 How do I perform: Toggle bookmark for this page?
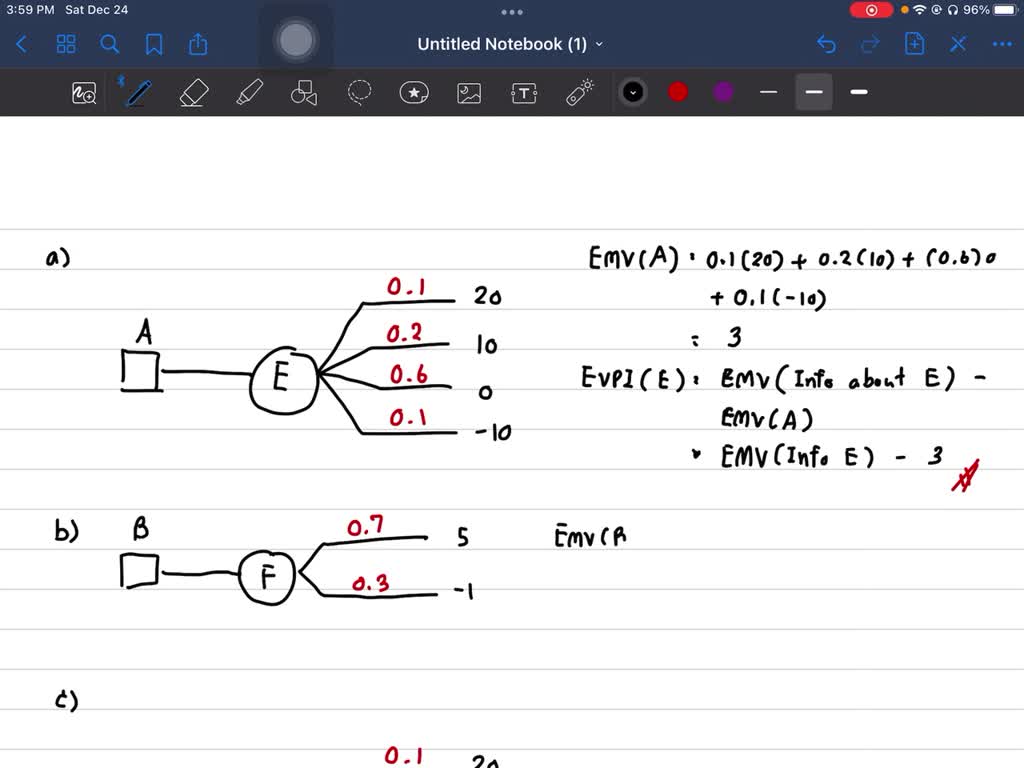point(154,44)
